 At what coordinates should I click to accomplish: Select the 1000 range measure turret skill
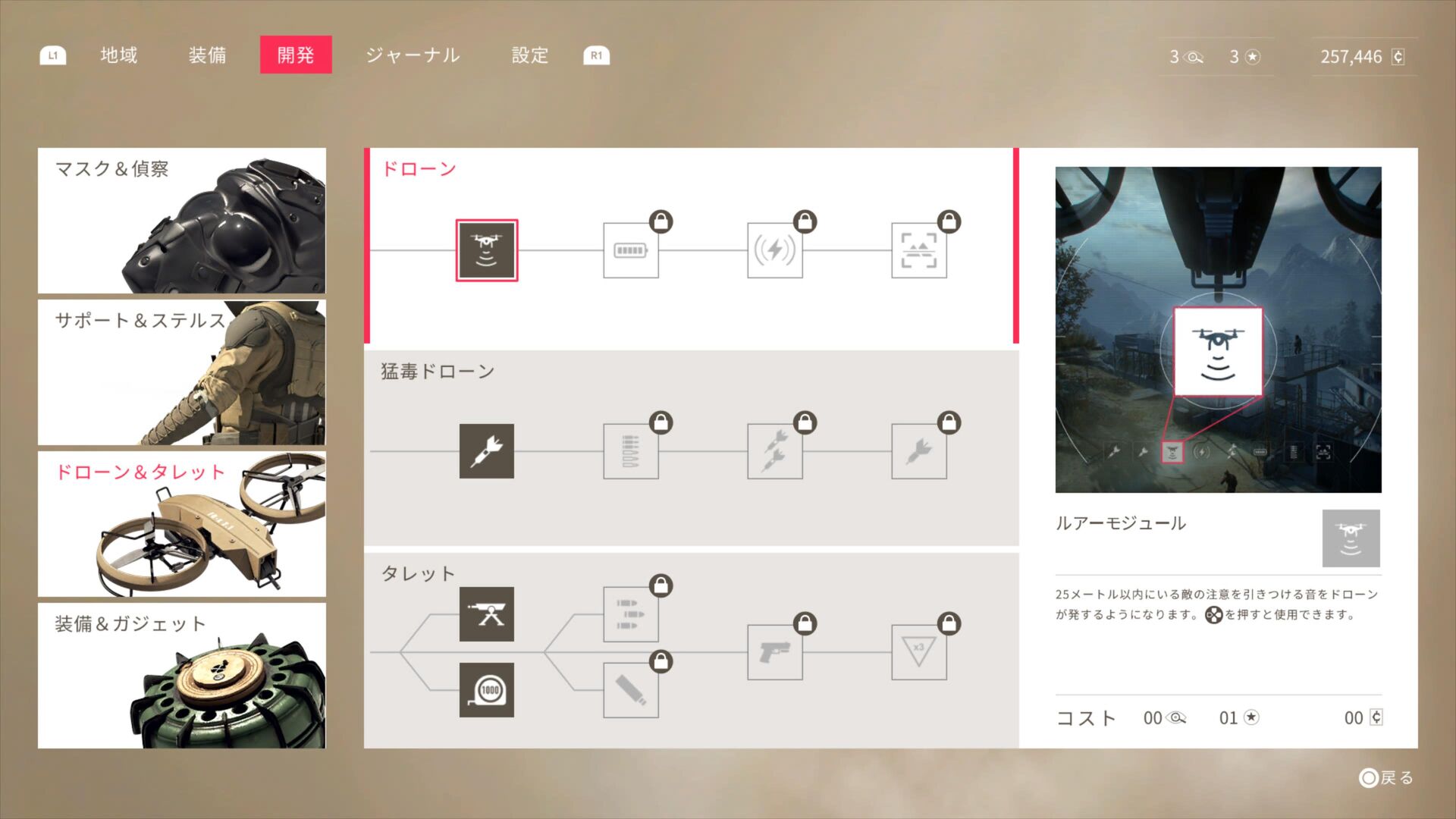pyautogui.click(x=487, y=690)
